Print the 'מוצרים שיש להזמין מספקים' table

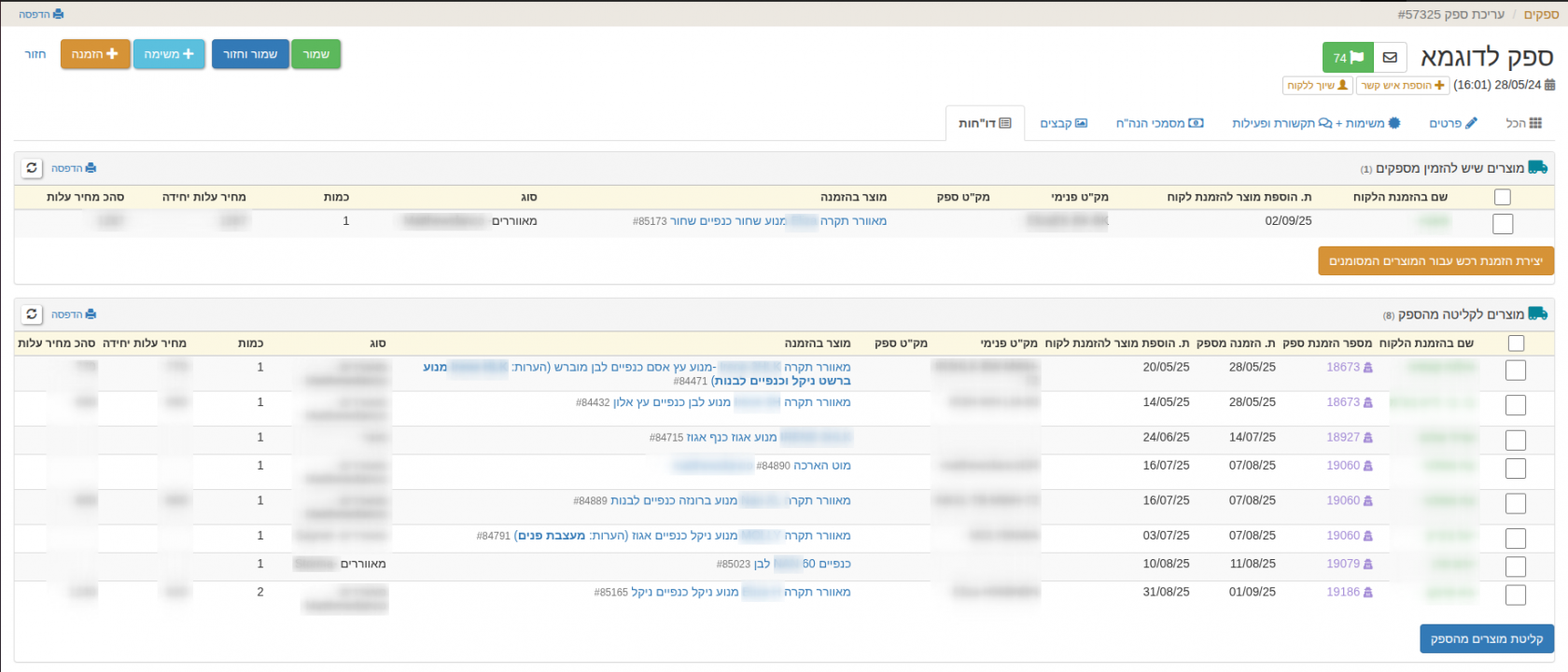coord(74,168)
